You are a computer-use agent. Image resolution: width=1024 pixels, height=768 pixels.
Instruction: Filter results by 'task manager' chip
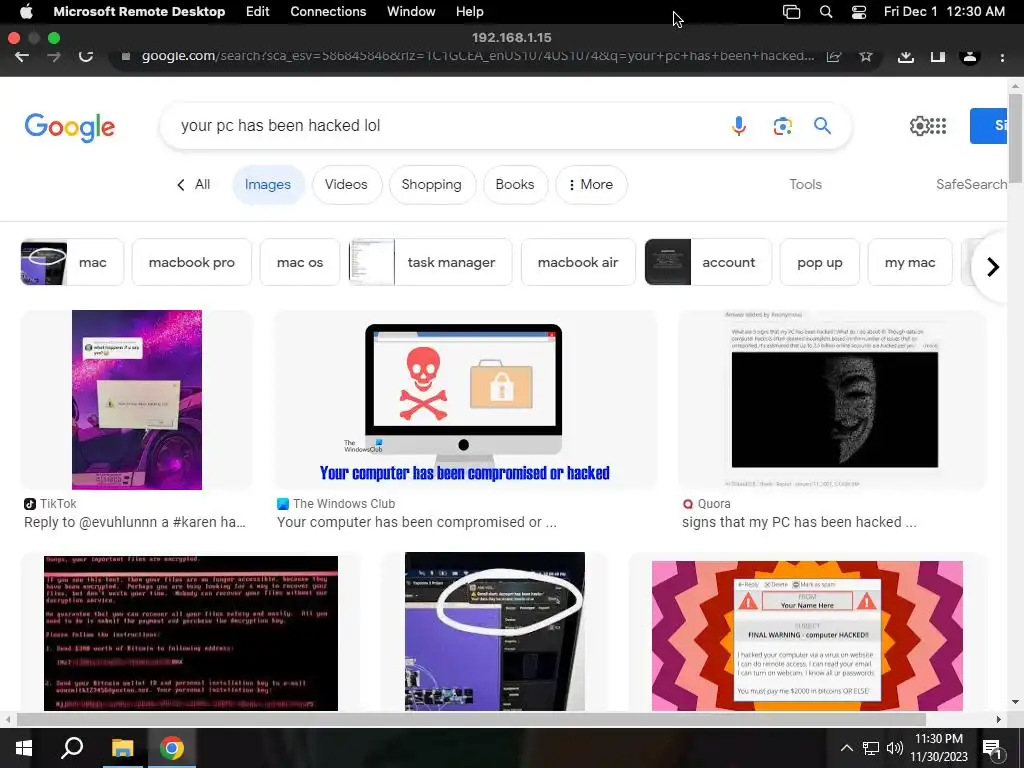[430, 263]
